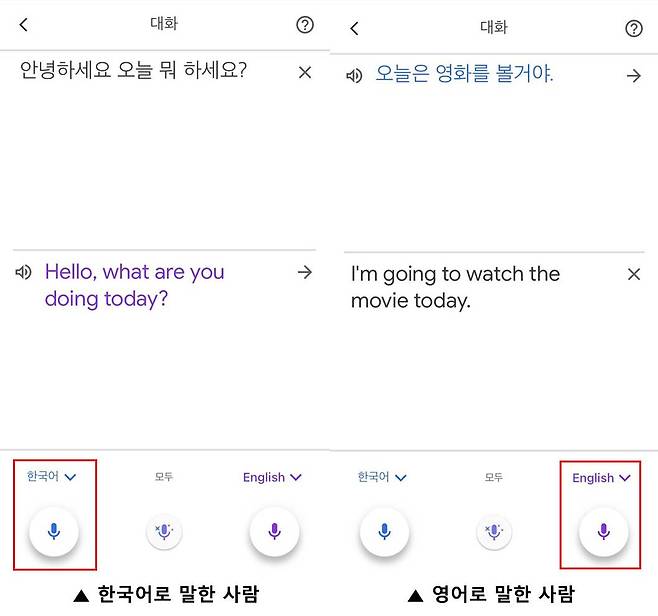
Task: Select the 모두 label on right screen
Action: [x=494, y=478]
